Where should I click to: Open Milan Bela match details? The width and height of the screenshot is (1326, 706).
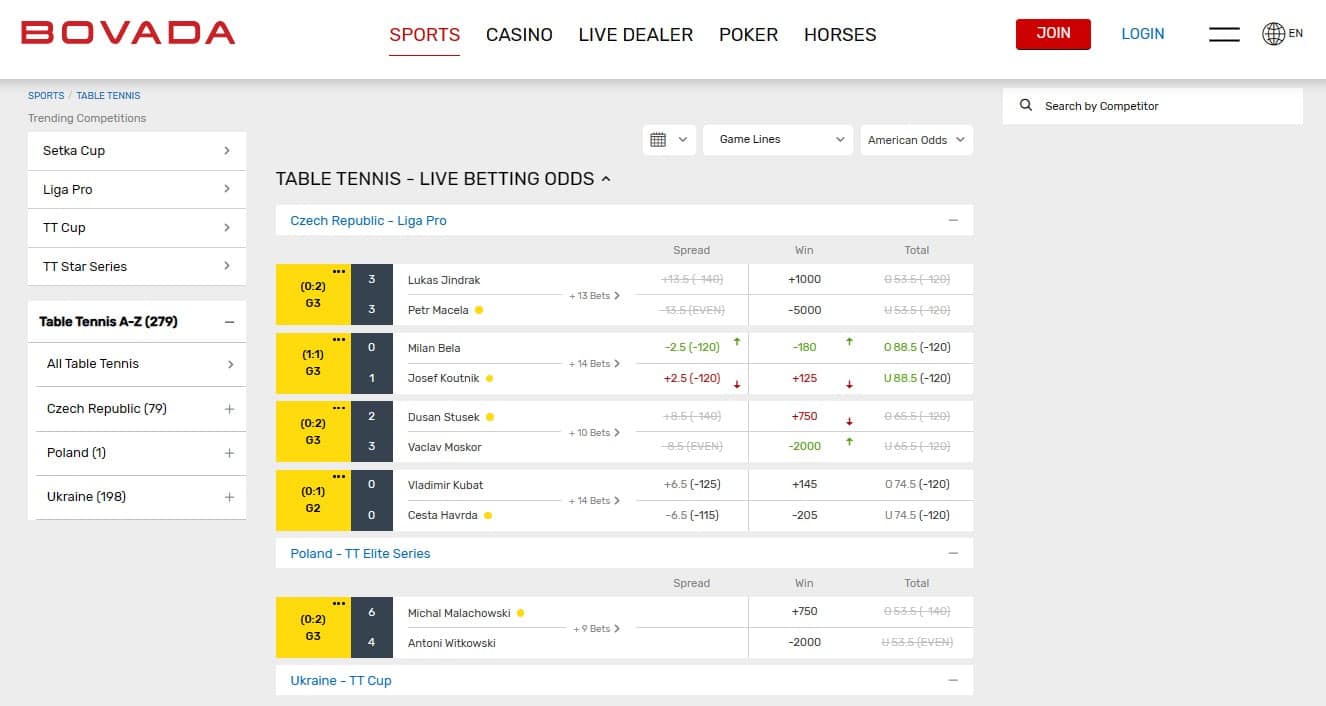pos(434,348)
